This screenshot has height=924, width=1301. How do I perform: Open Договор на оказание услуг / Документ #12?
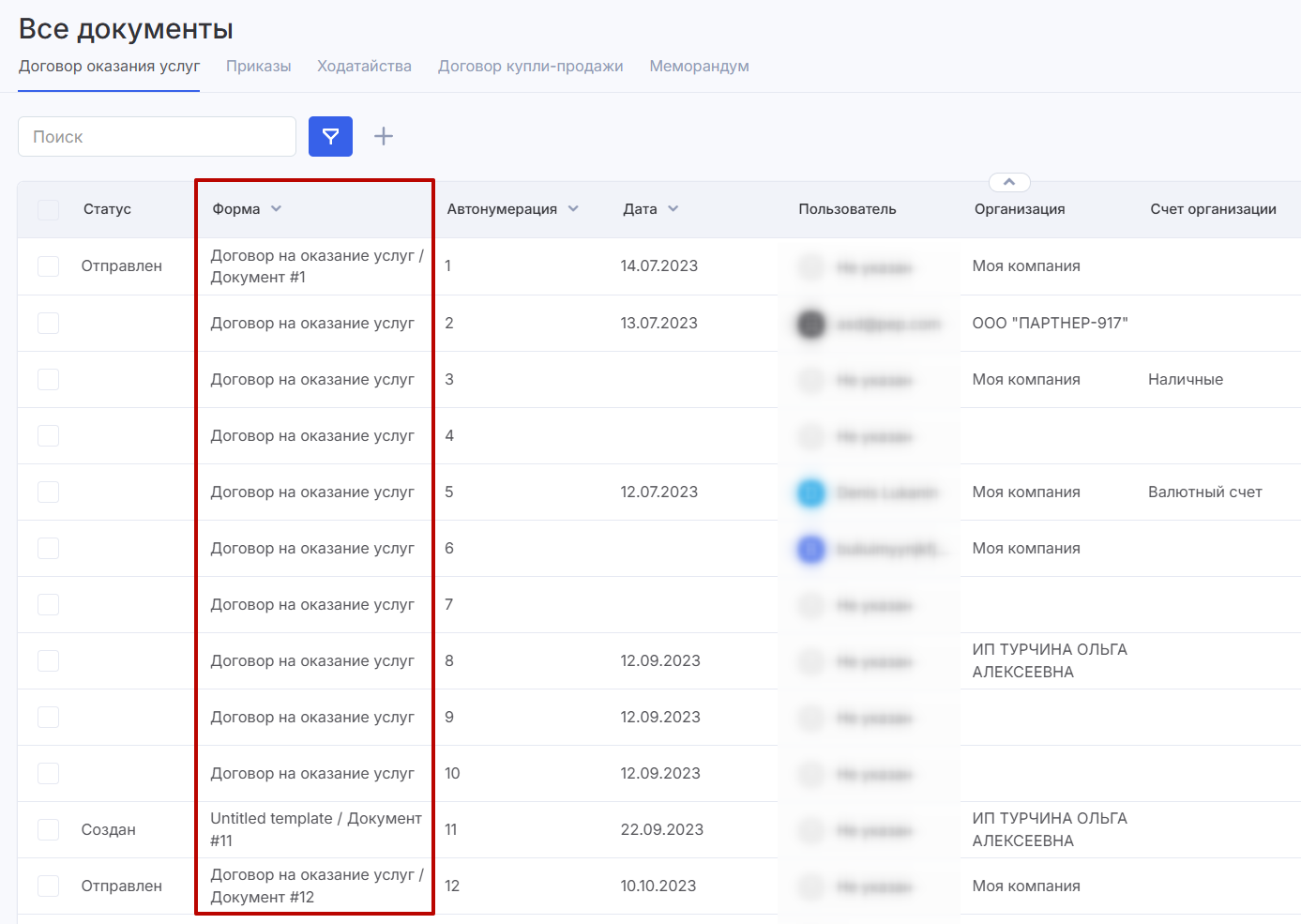point(315,886)
